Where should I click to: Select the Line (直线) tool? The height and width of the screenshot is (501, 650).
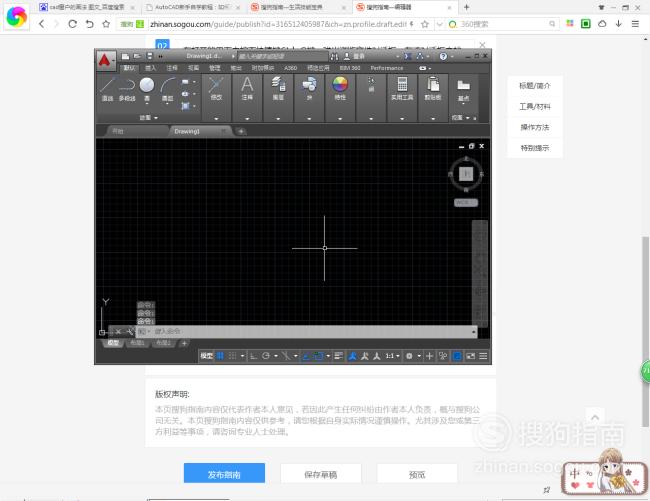coord(107,89)
